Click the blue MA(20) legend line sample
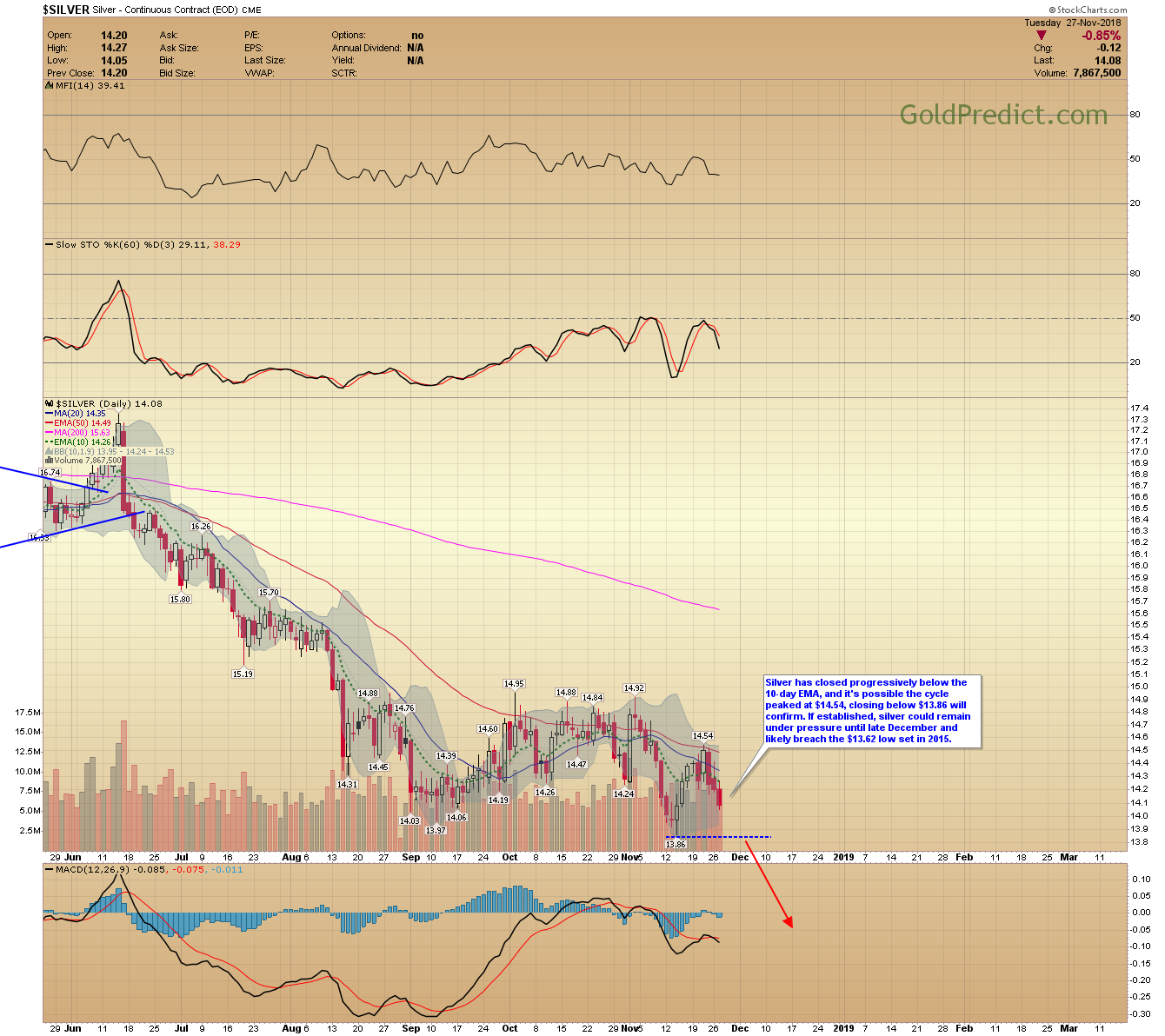Image resolution: width=1165 pixels, height=1036 pixels. [x=50, y=414]
